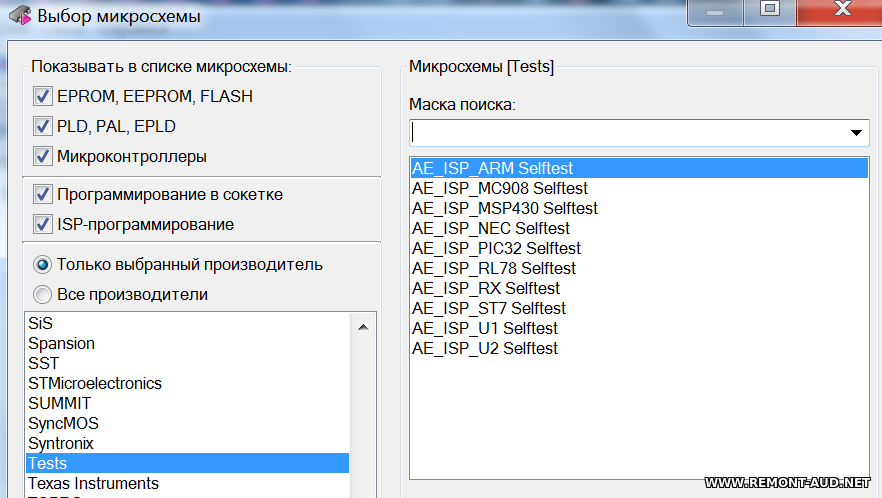This screenshot has height=498, width=882.
Task: Uncheck EPROM, EEPROM, FLASH checkbox
Action: point(43,96)
